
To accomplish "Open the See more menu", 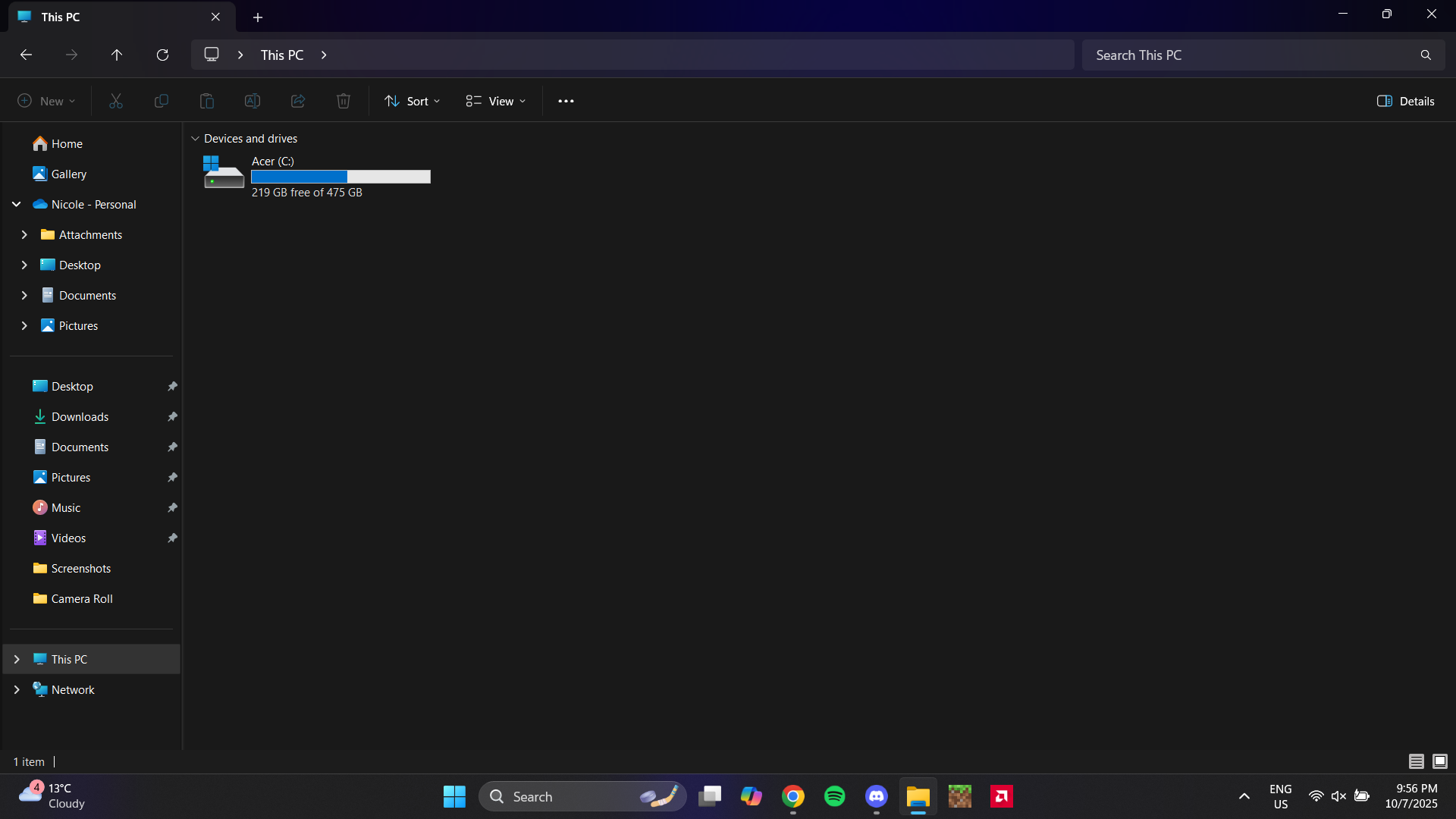I will coord(566,100).
